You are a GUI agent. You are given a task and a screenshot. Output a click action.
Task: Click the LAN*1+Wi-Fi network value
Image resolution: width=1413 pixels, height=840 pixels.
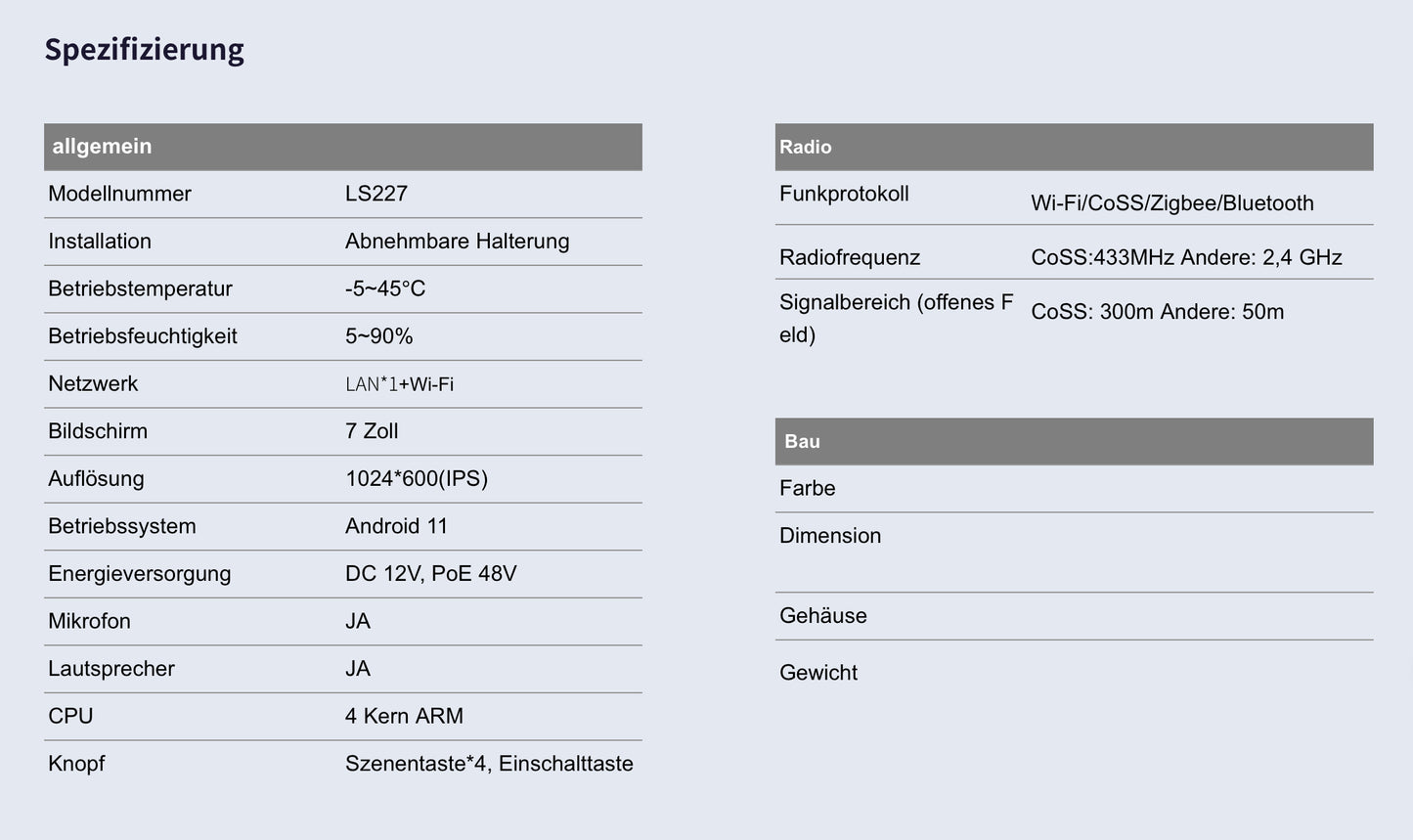click(x=399, y=384)
